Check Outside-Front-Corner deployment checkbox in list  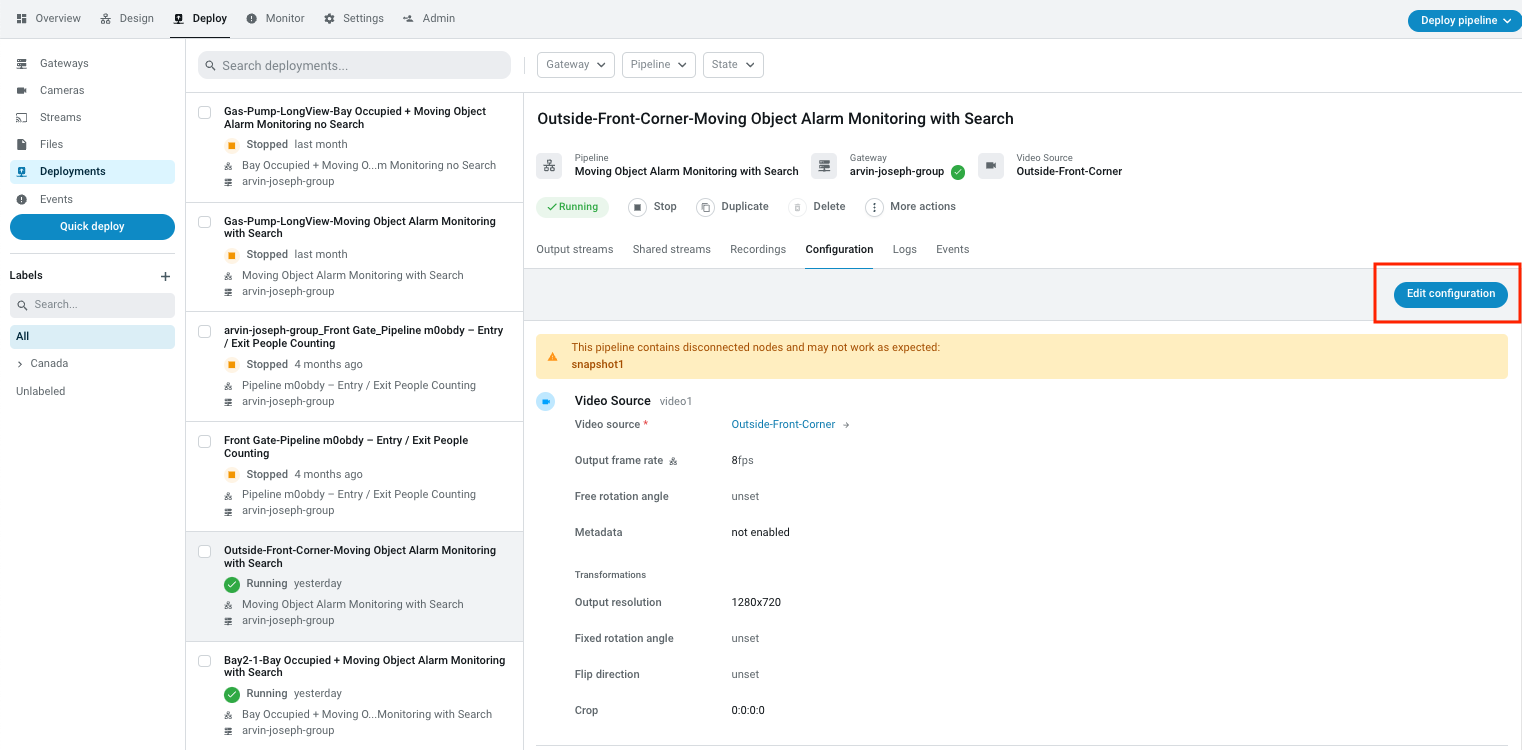tap(204, 551)
